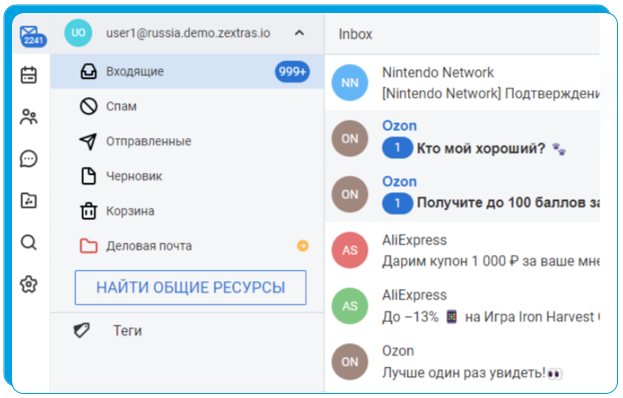Open the Ozon email Кто мой хороший?
This screenshot has height=398, width=623.
462,139
